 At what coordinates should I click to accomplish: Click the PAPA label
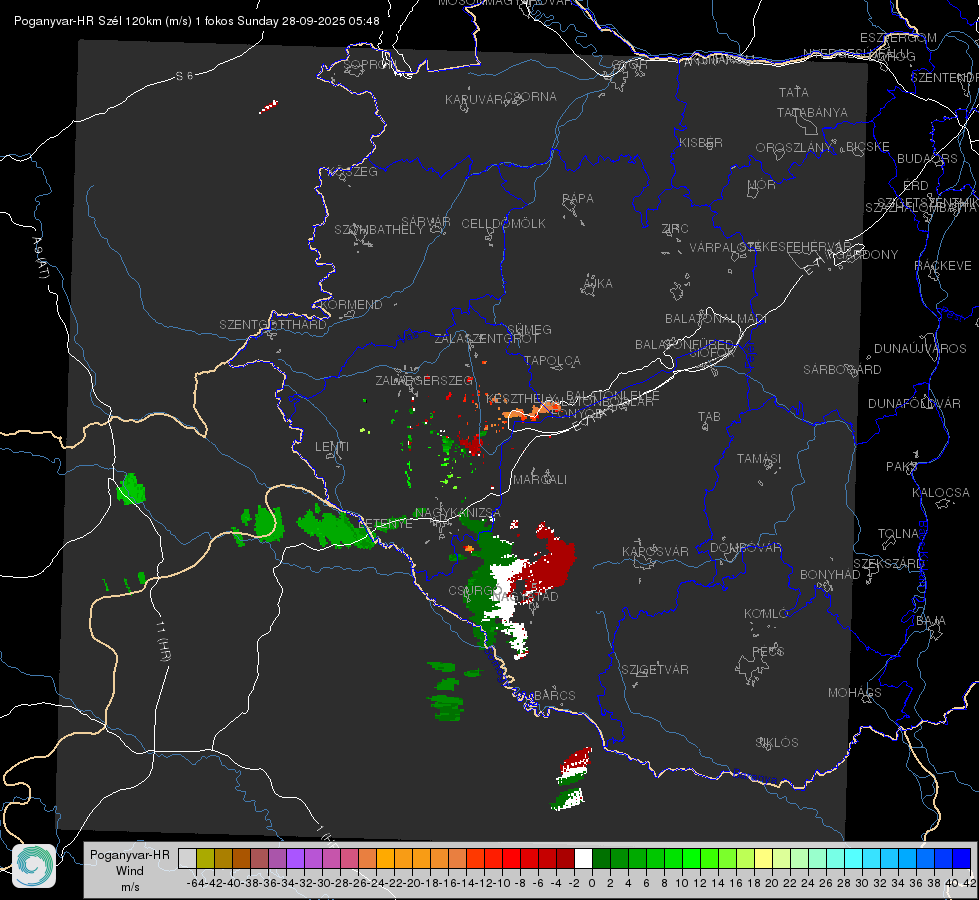[578, 199]
